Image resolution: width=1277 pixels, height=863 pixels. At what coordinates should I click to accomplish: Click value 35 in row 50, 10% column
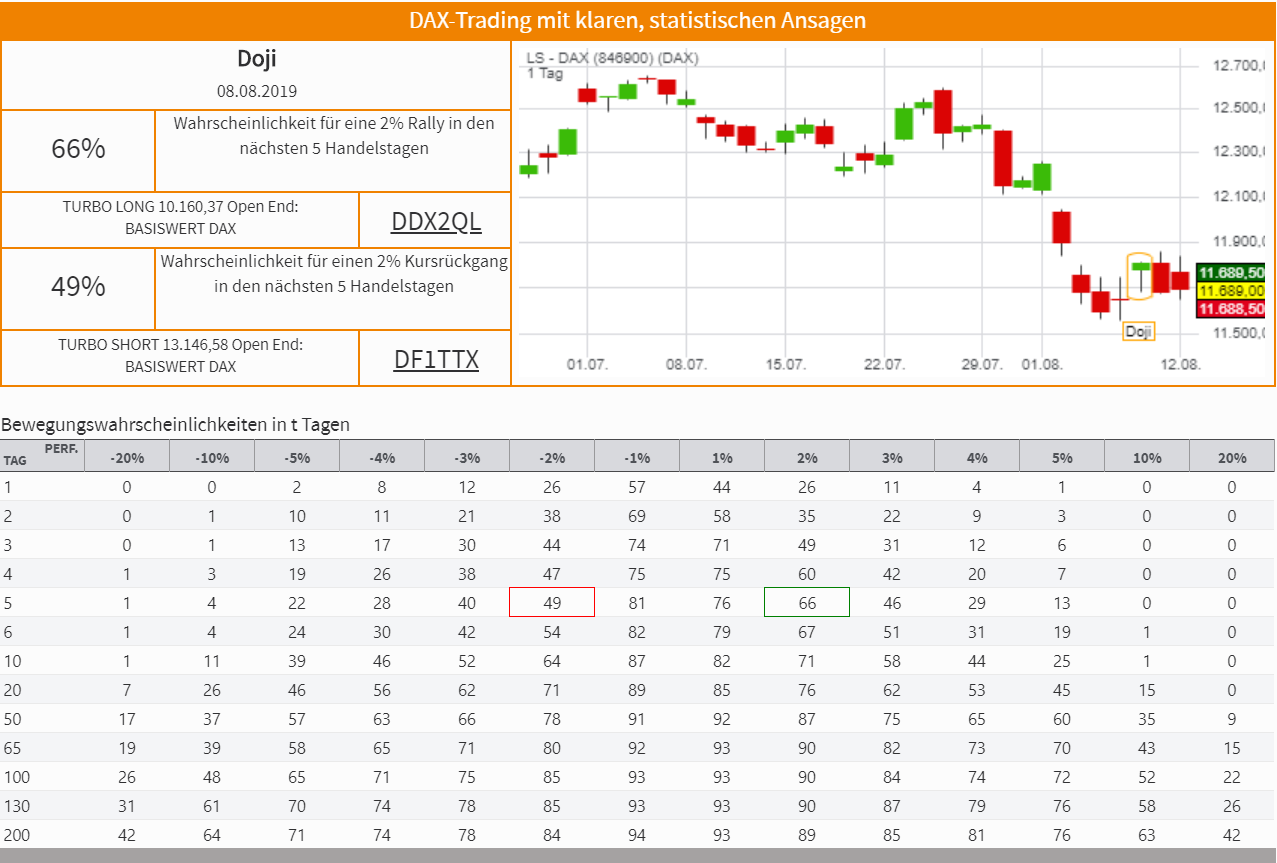pos(1147,719)
